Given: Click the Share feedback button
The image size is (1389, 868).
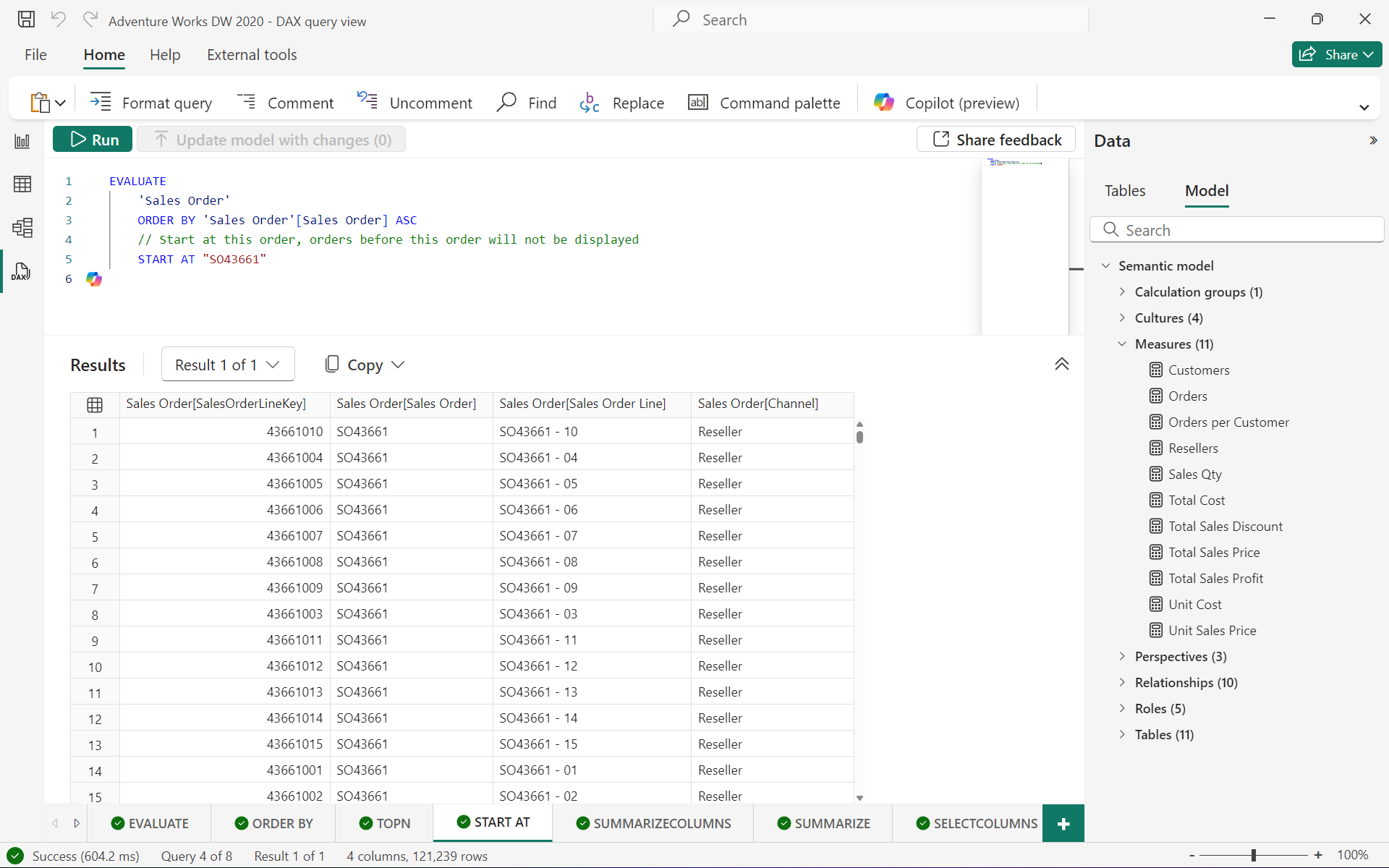Looking at the screenshot, I should 995,139.
